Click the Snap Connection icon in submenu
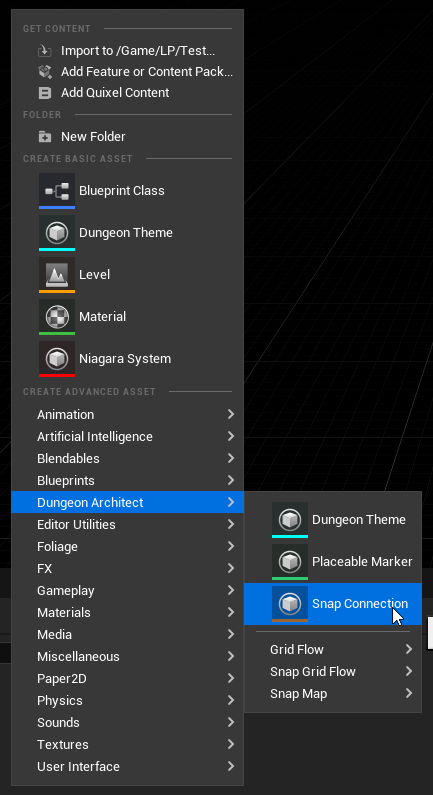The image size is (433, 795). (x=290, y=604)
